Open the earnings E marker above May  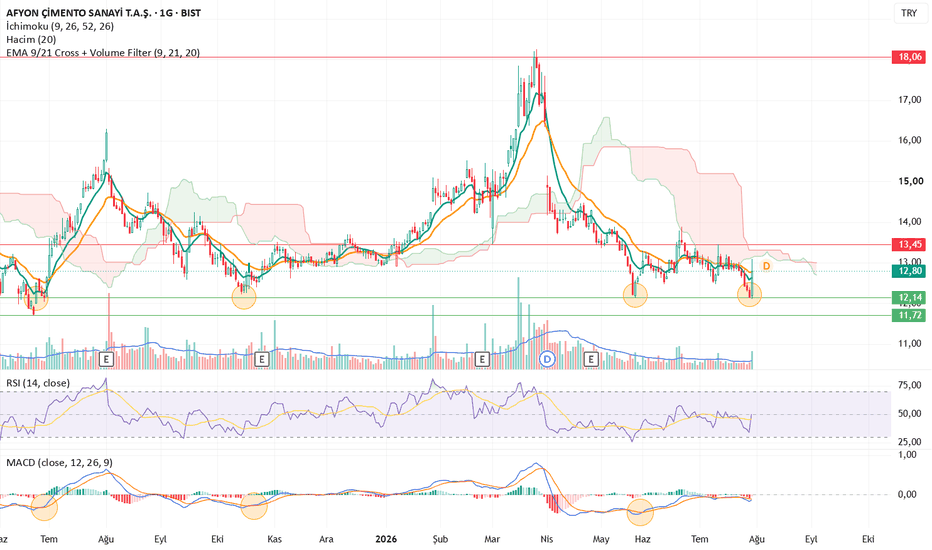click(591, 359)
